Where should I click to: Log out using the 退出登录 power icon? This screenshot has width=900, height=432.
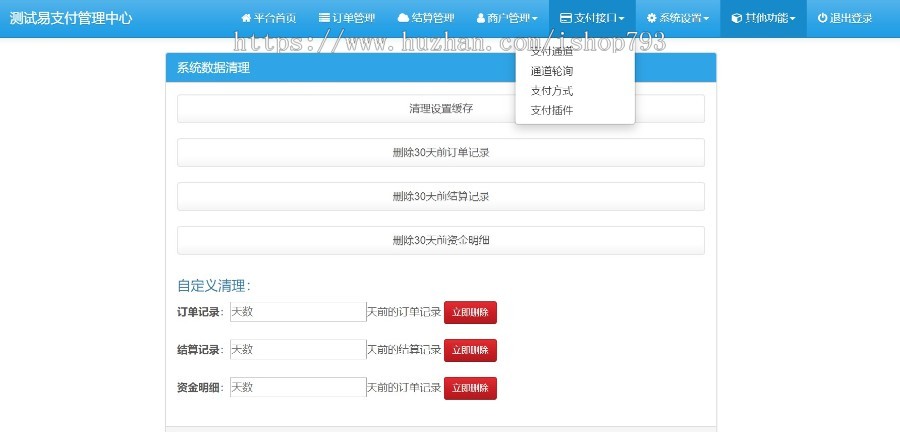coord(822,18)
